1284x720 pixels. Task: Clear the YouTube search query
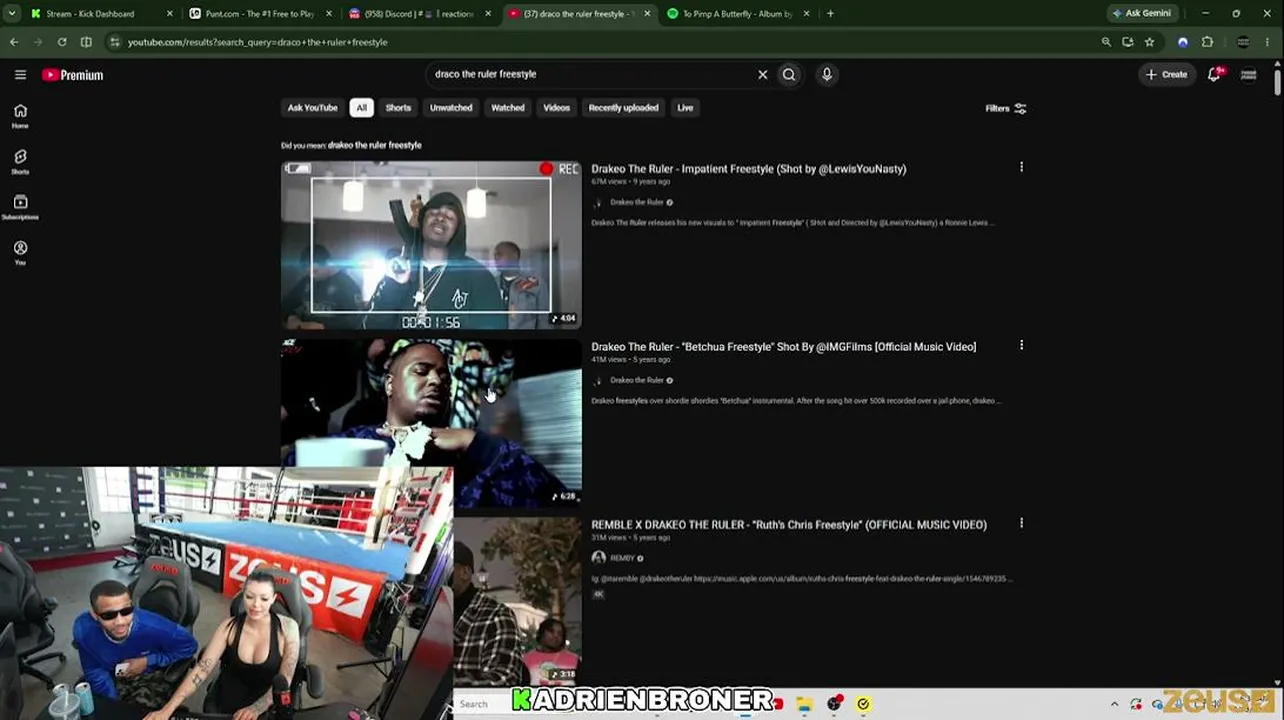click(762, 74)
